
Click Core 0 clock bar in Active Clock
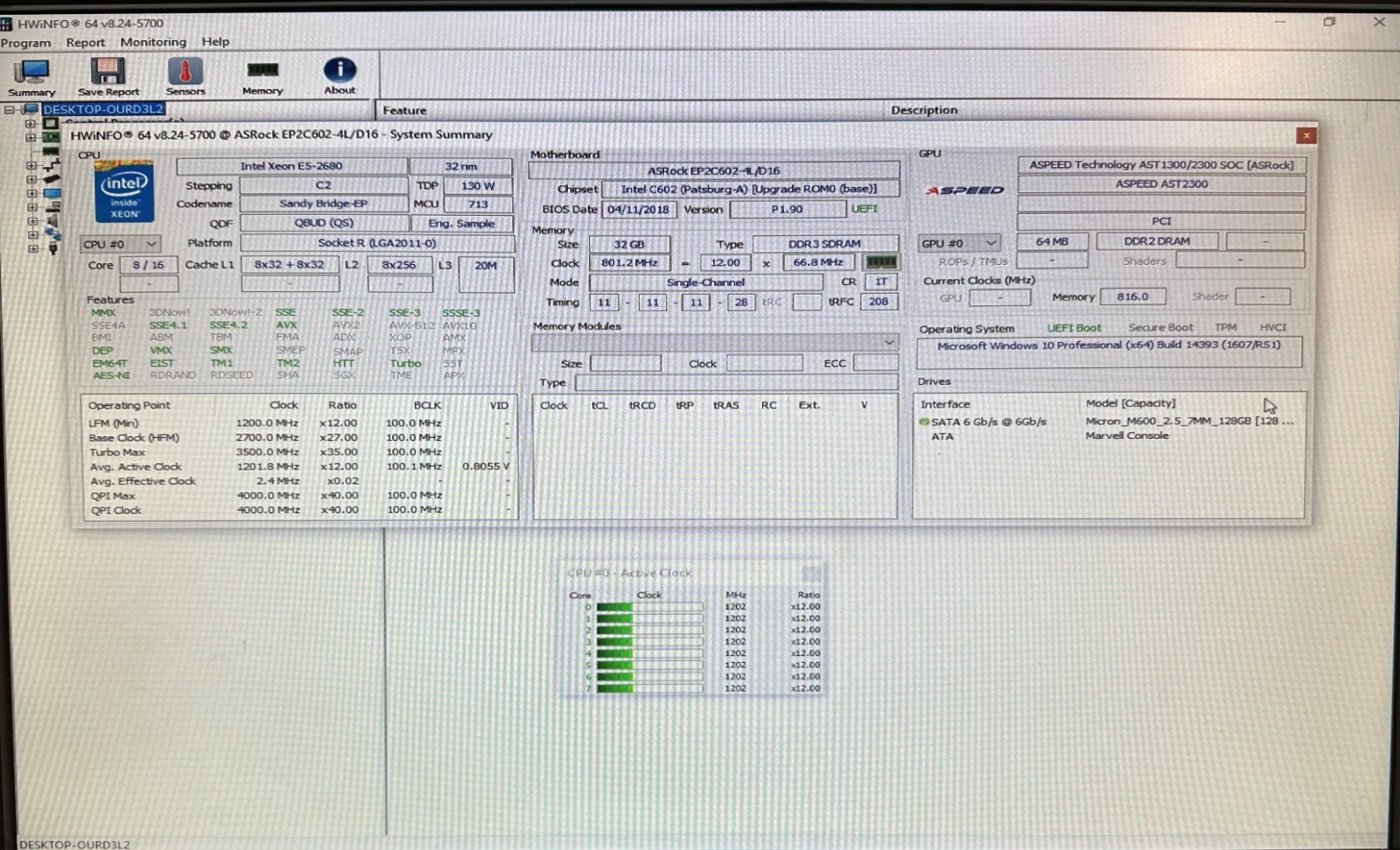pos(649,607)
